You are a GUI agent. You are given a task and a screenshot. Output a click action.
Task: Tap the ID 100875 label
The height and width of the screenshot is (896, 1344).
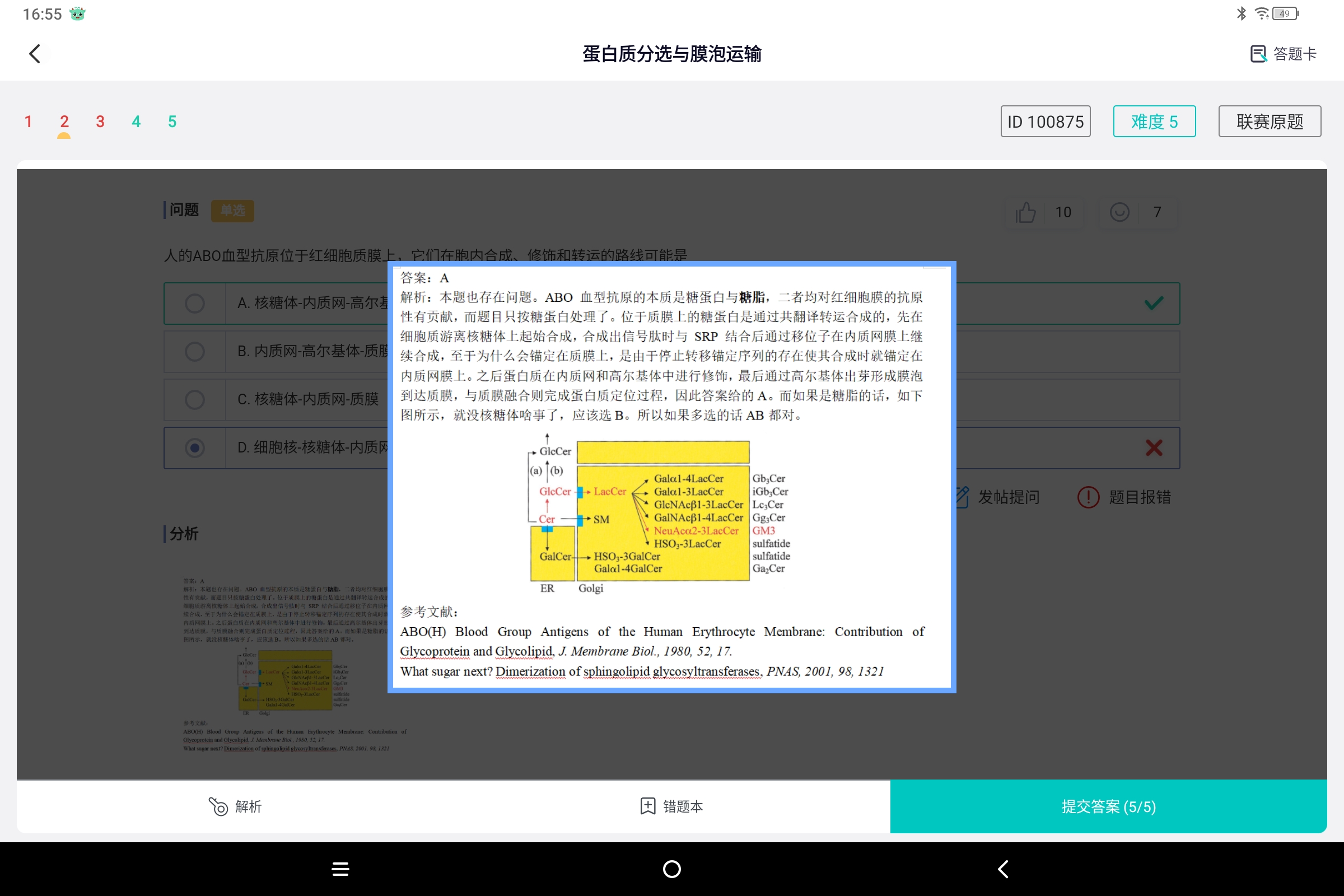(x=1045, y=121)
